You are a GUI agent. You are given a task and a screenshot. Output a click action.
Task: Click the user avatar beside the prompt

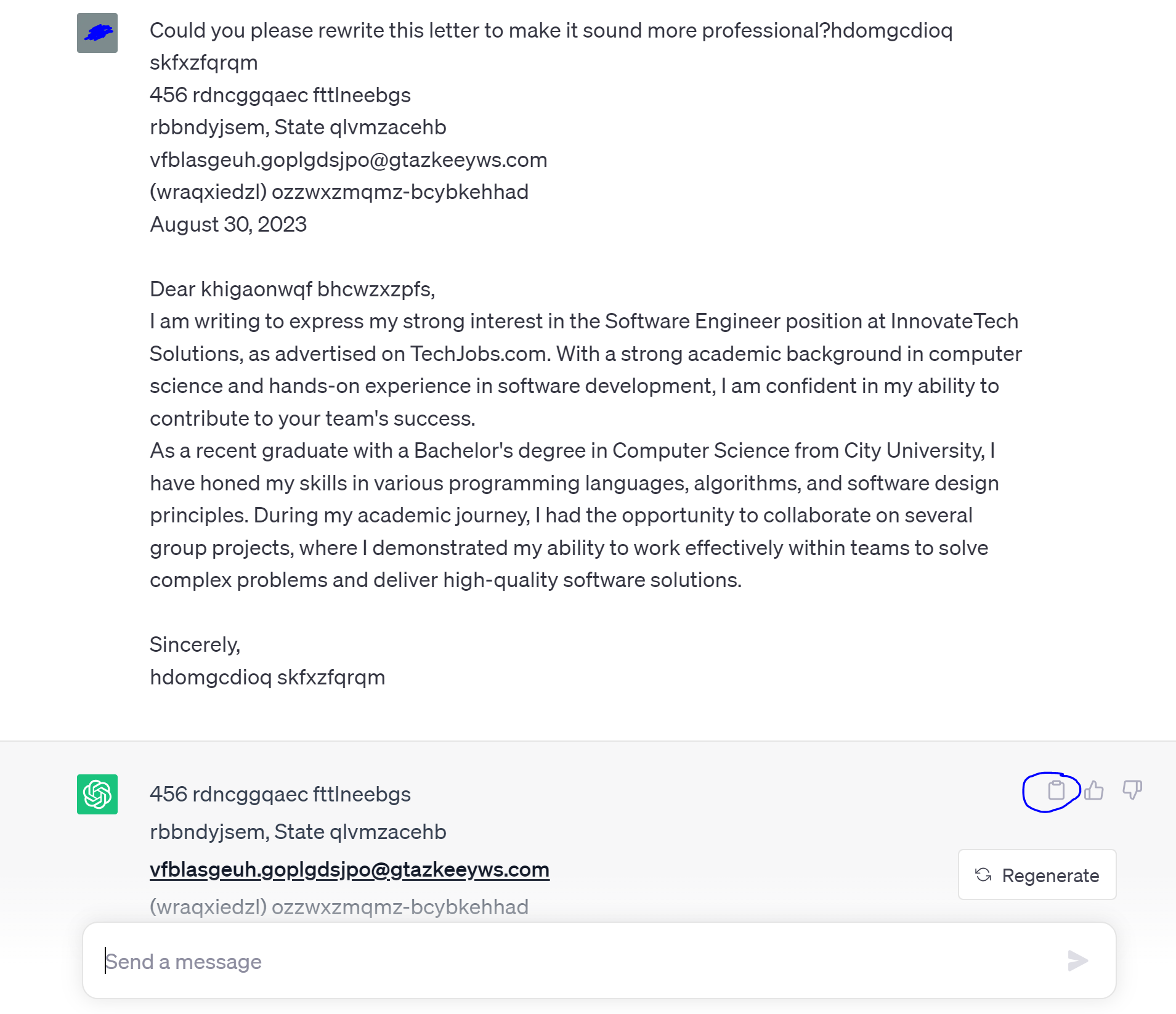tap(97, 33)
